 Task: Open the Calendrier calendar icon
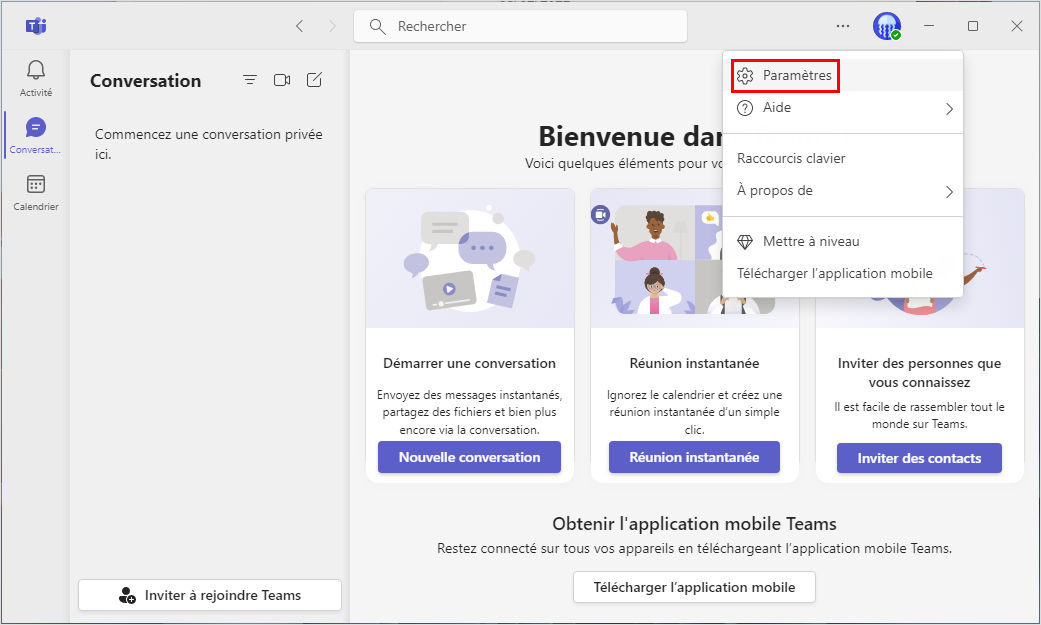tap(36, 184)
